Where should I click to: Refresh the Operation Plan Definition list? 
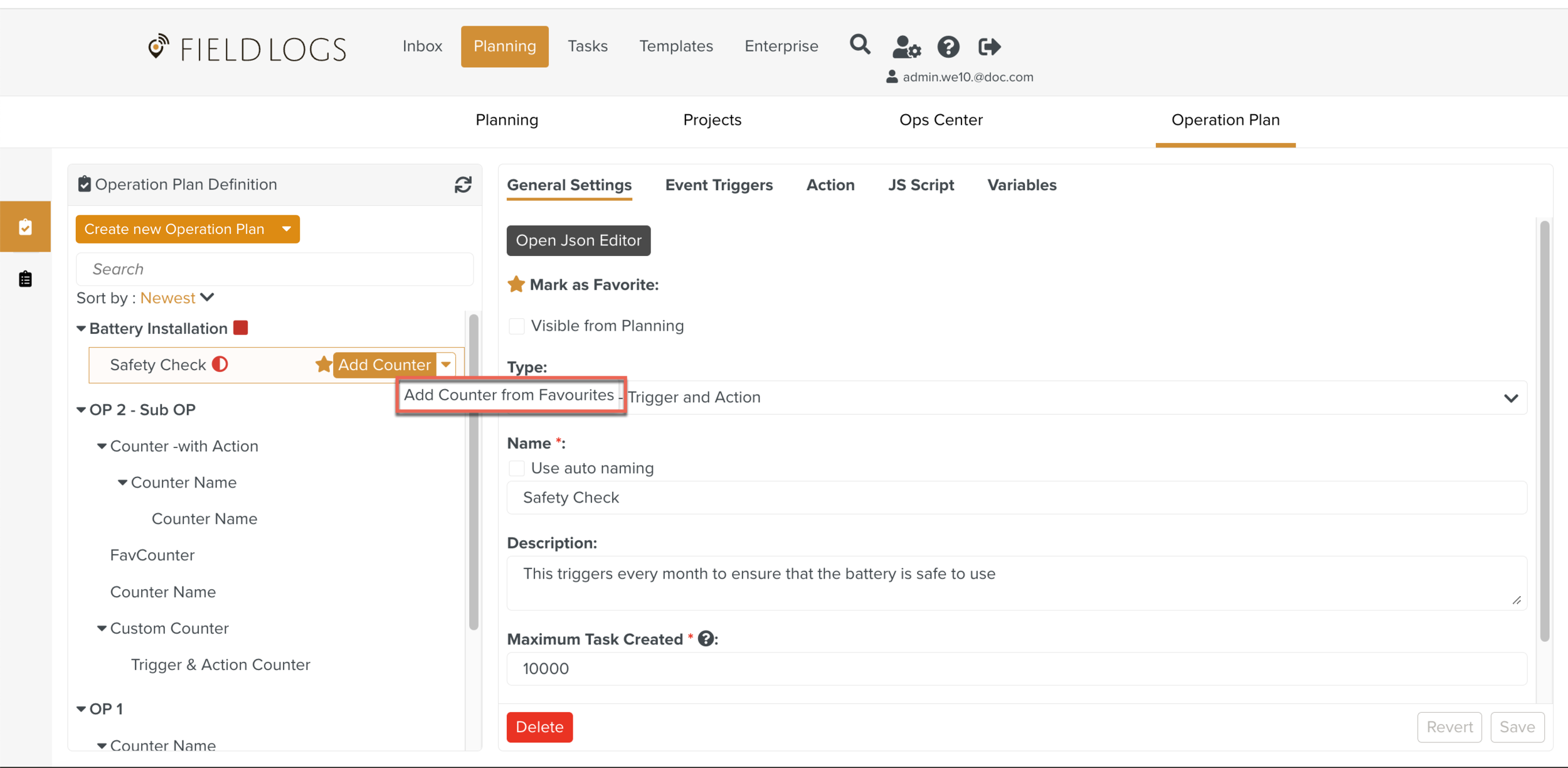(x=463, y=184)
